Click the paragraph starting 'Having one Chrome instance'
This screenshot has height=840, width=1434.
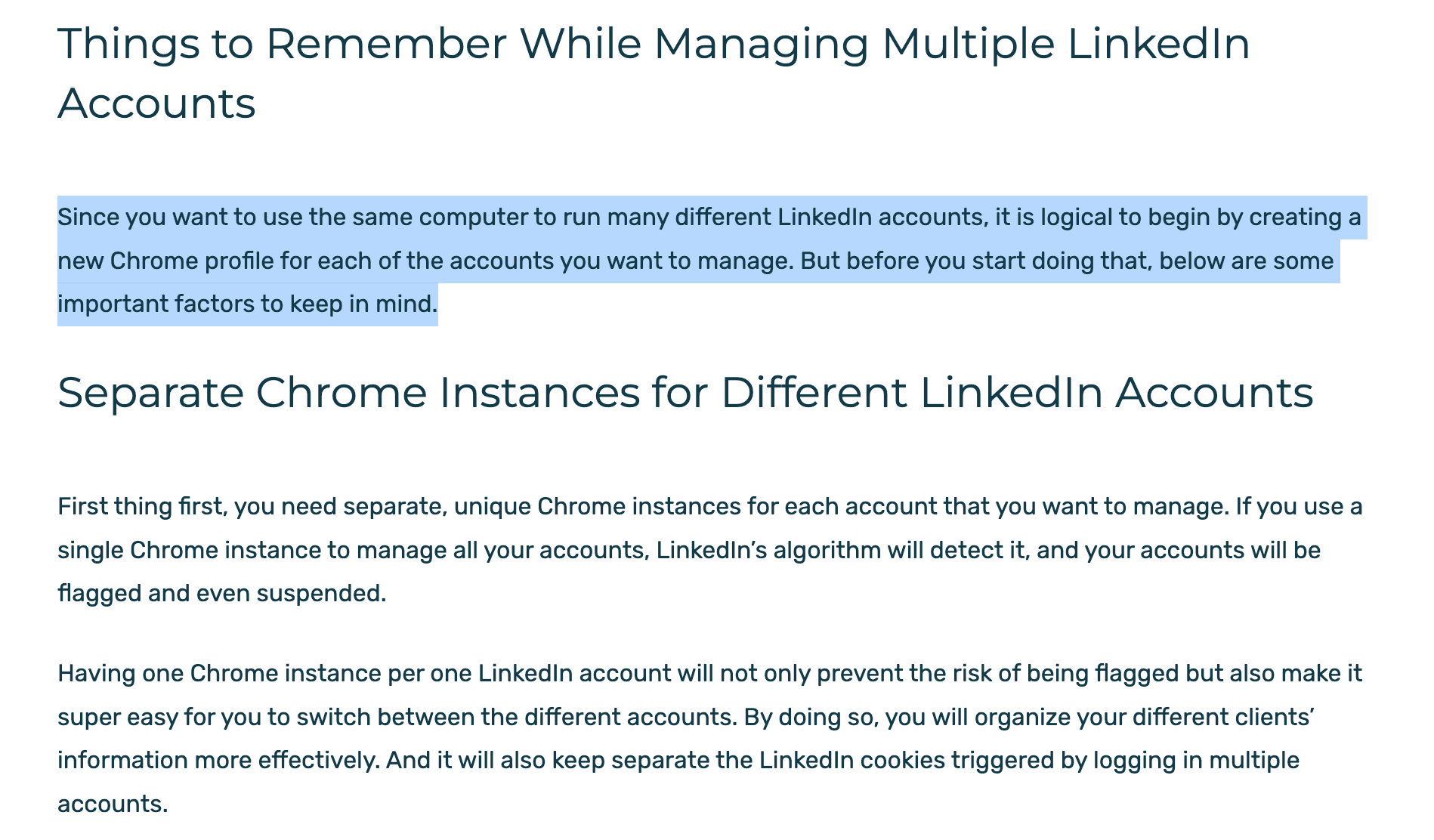[710, 737]
